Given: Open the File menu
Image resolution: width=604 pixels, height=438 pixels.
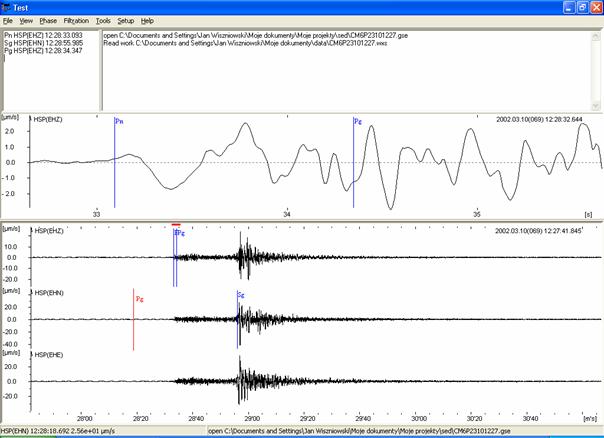Looking at the screenshot, I should tap(8, 21).
